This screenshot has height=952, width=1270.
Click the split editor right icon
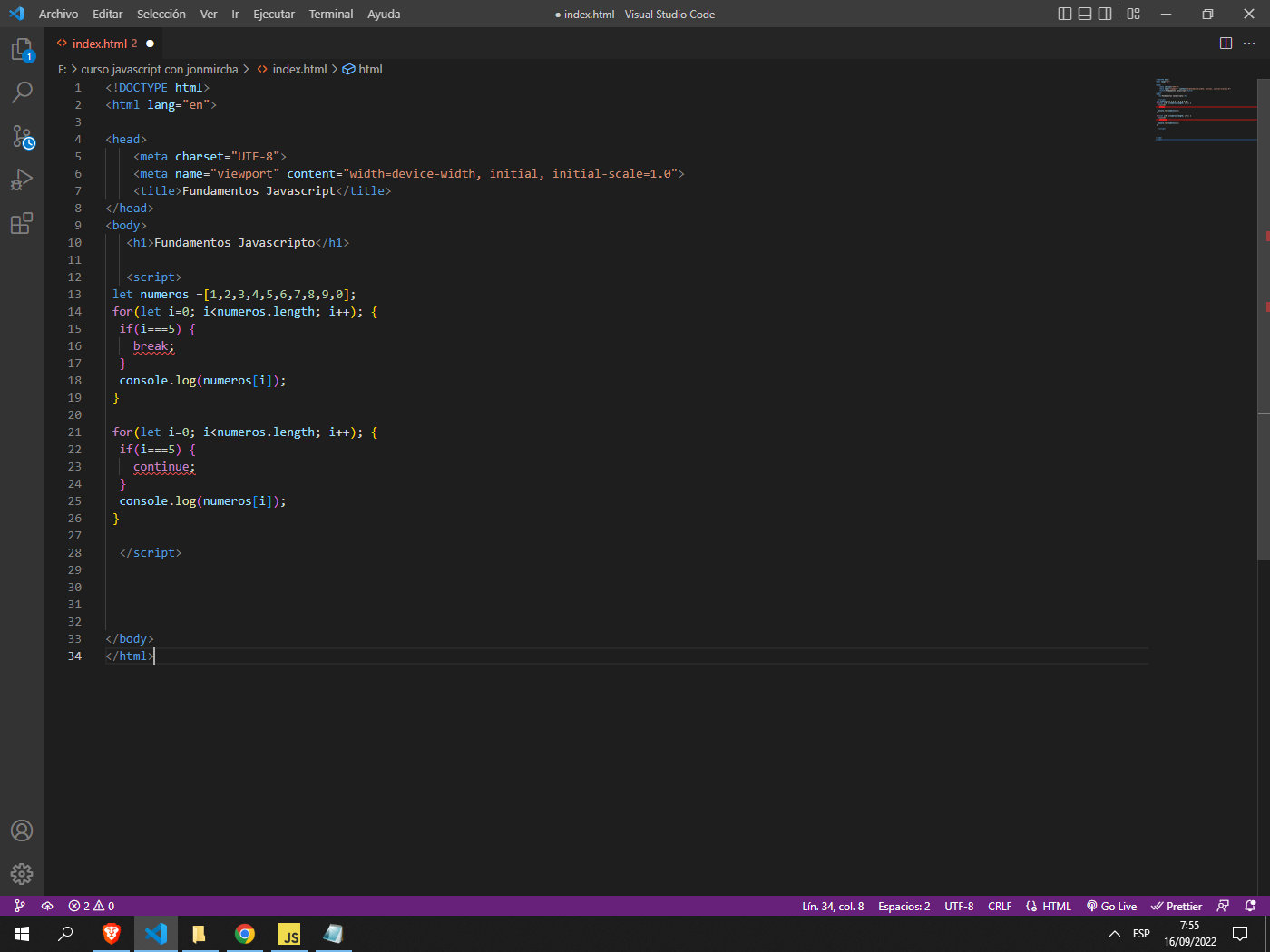(x=1226, y=44)
